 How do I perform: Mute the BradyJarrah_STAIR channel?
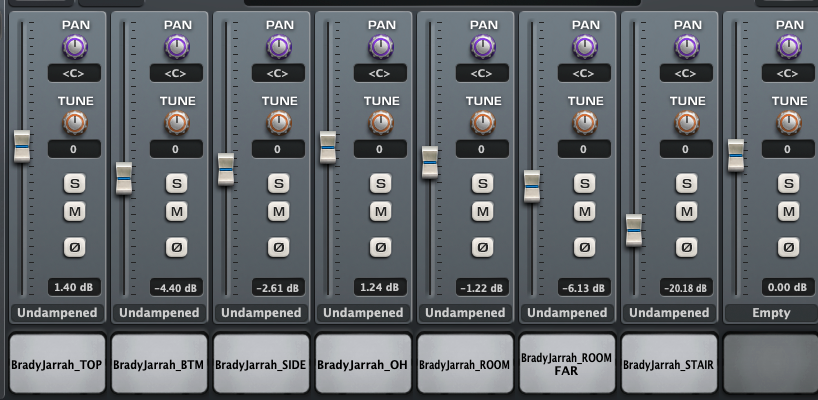point(687,212)
